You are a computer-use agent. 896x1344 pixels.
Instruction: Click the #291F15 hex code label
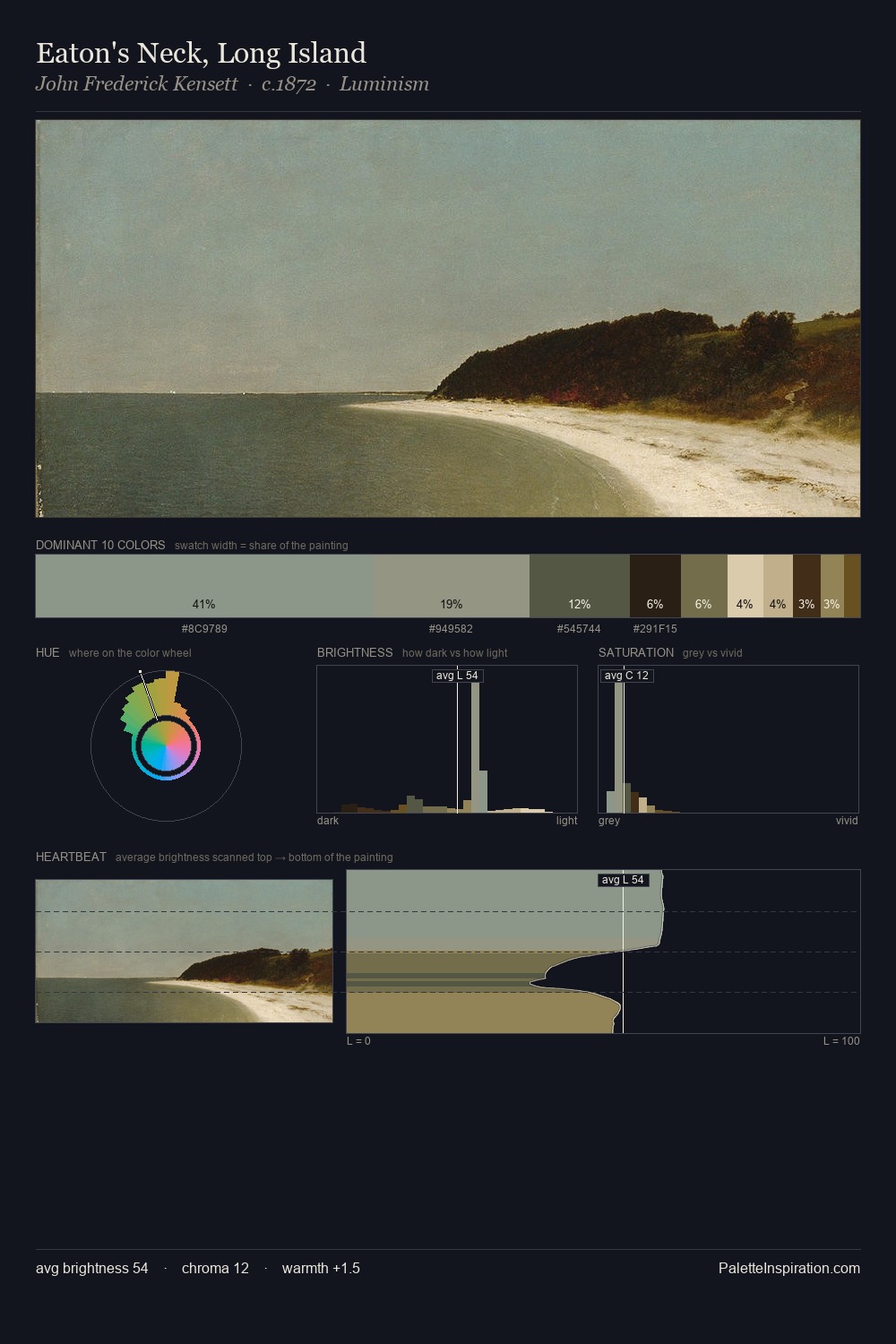655,629
